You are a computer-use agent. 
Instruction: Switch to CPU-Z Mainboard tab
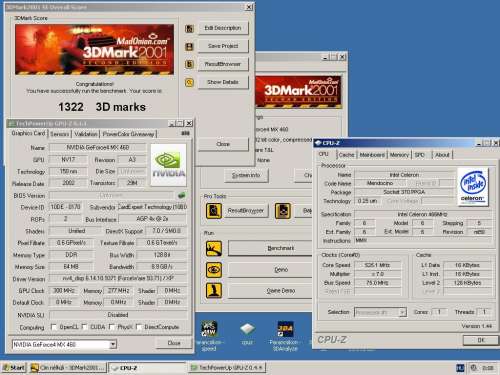(x=372, y=155)
